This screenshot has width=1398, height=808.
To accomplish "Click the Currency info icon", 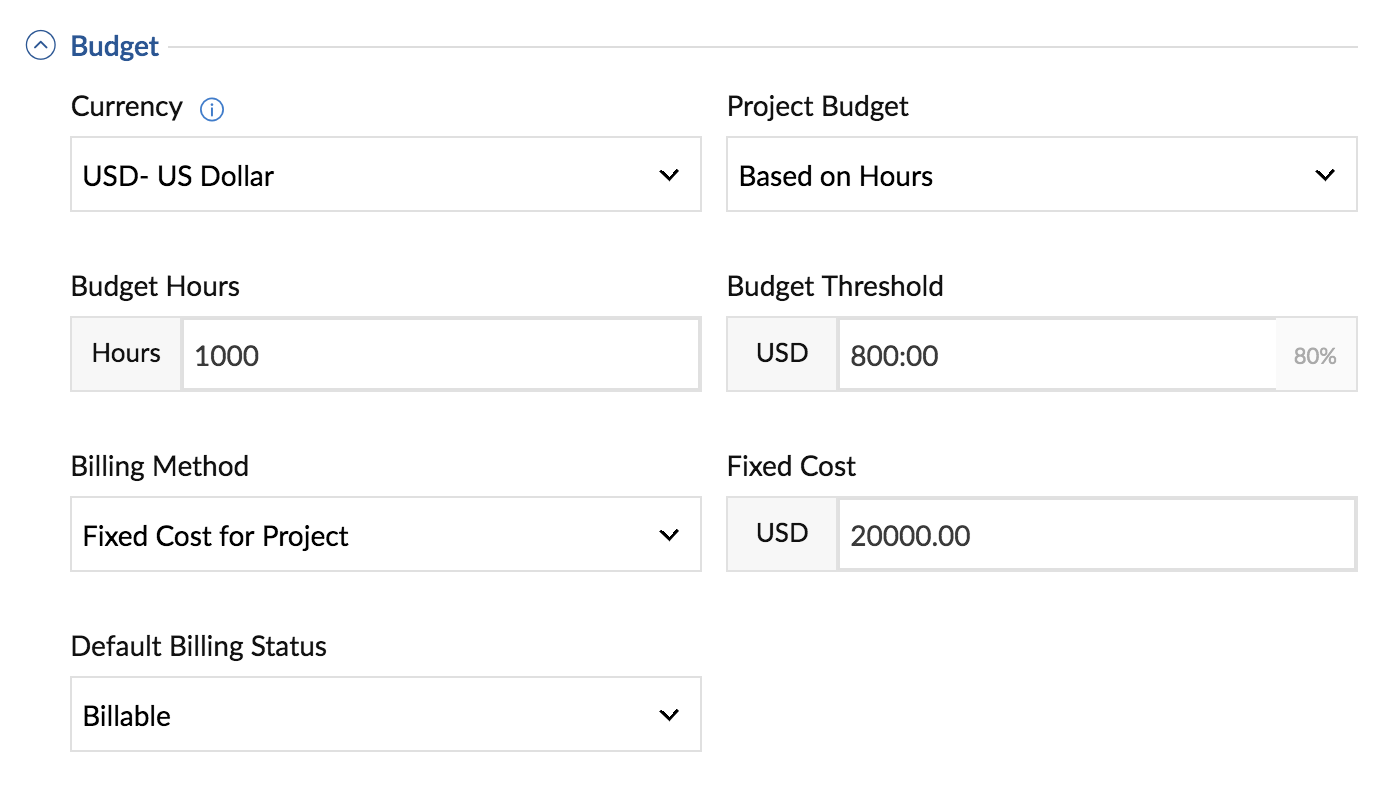I will [x=212, y=110].
